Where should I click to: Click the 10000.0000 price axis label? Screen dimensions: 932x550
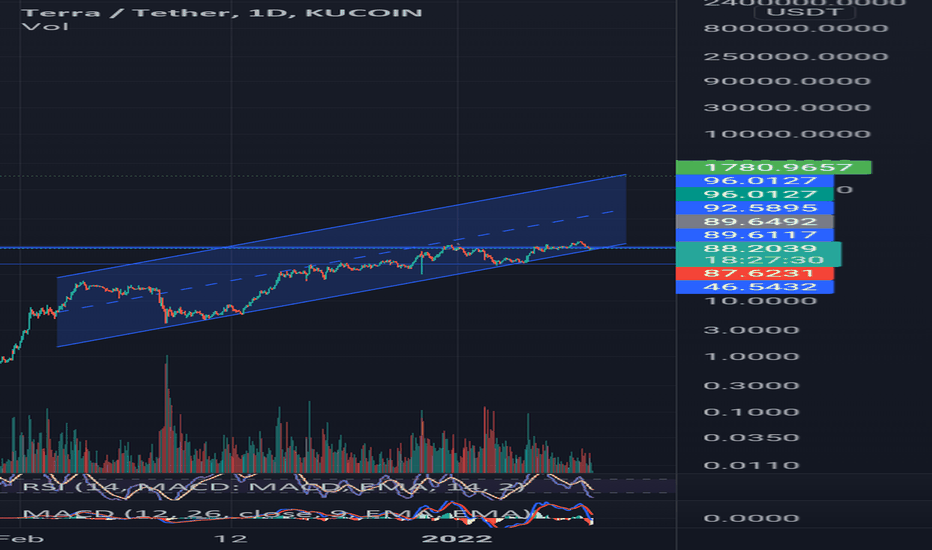[x=787, y=134]
